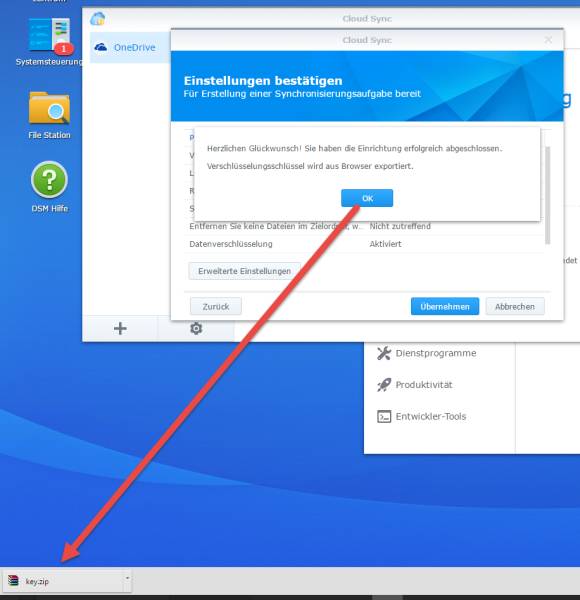This screenshot has width=580, height=600.
Task: Confirm the success message with OK
Action: (x=367, y=198)
